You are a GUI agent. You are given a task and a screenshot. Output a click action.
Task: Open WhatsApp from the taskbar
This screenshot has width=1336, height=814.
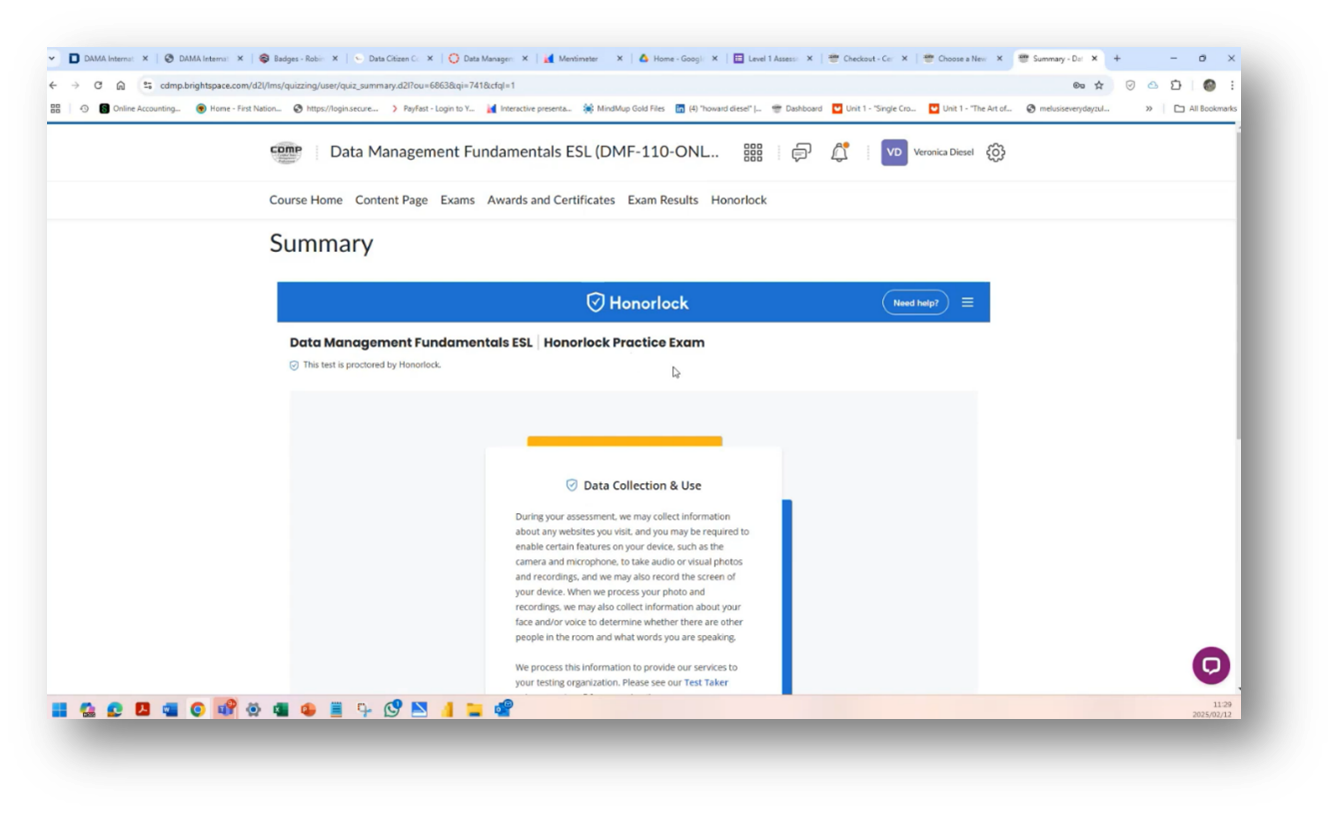click(x=392, y=709)
